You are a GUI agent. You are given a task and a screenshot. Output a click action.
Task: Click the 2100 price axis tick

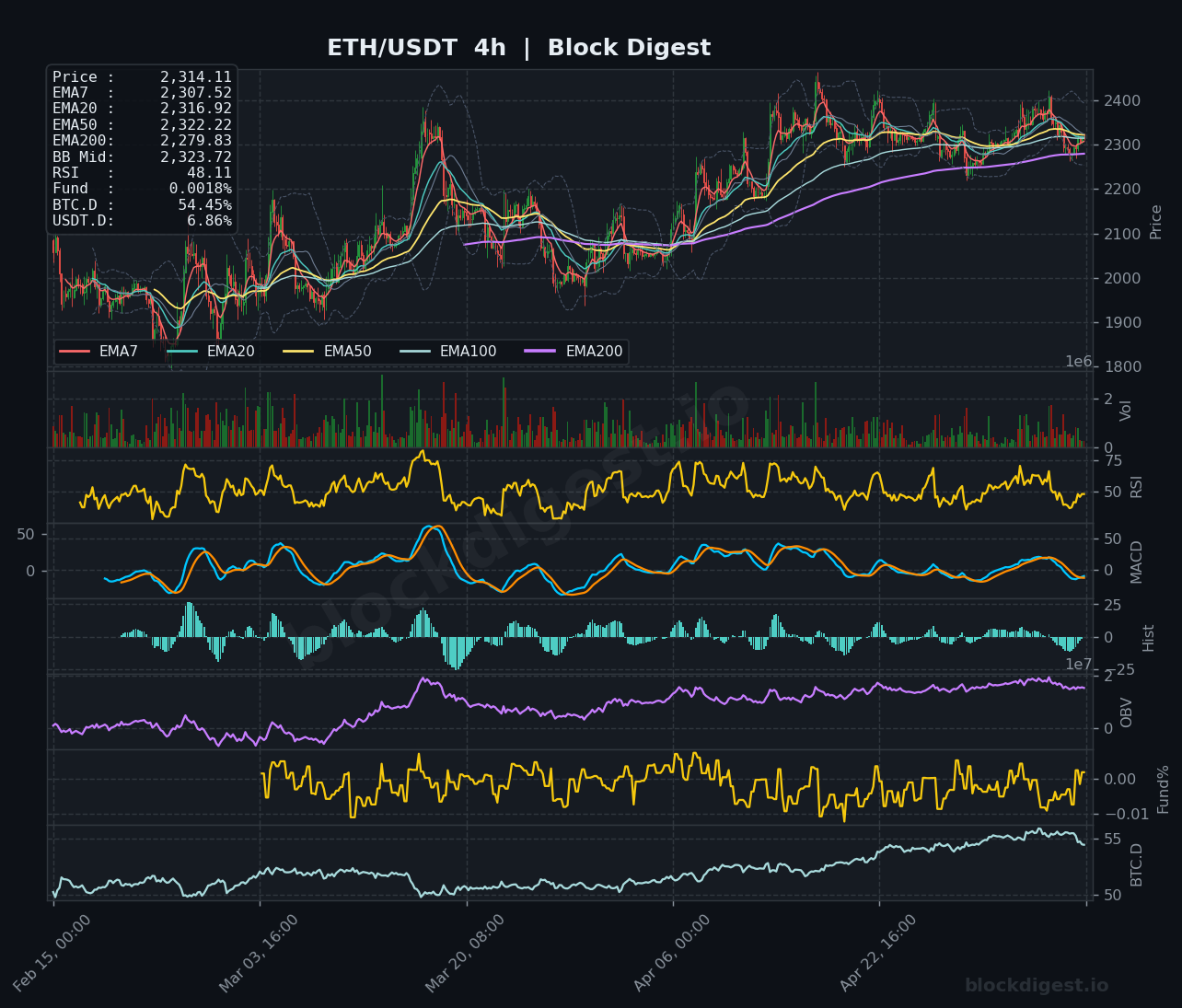coord(1122,234)
